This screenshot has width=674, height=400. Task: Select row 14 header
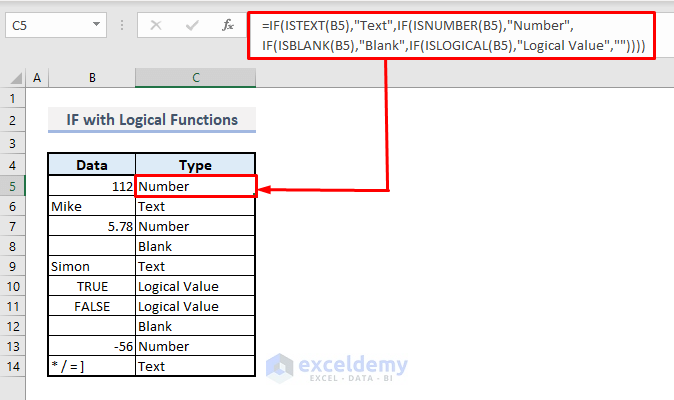click(12, 366)
